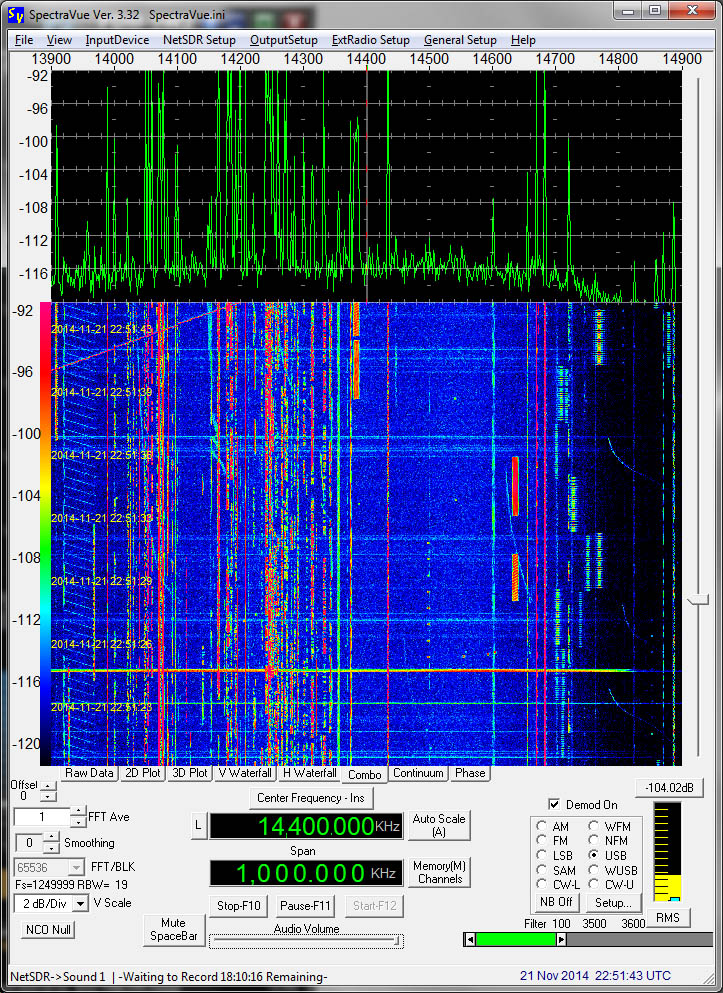Open the Help menu
This screenshot has height=993, width=723.
523,40
